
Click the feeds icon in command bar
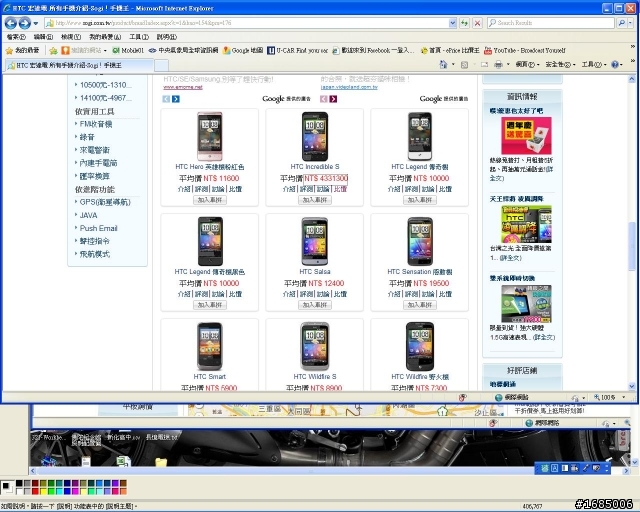pyautogui.click(x=464, y=65)
